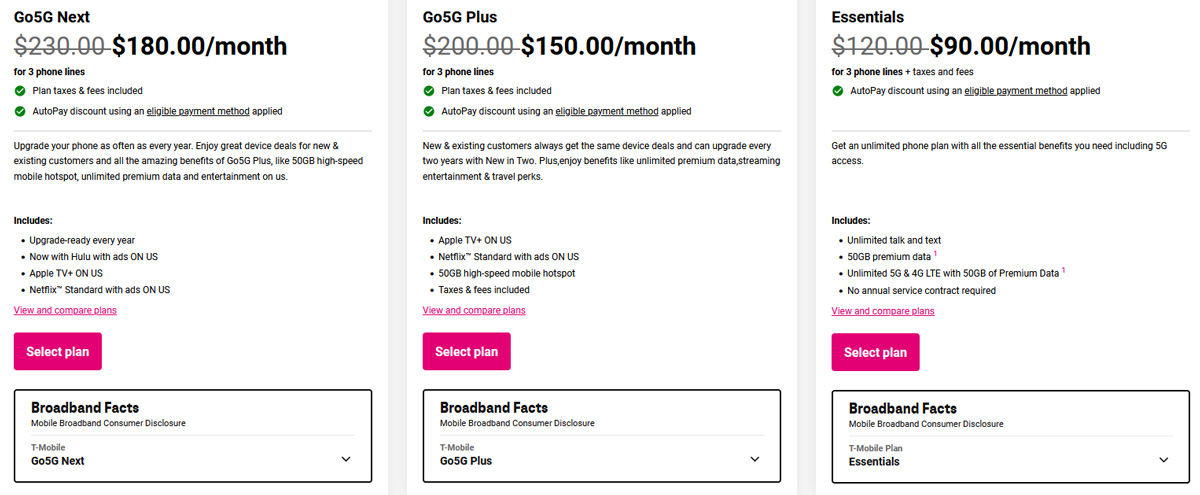Select the Go5G Plus plan
The image size is (1200, 495).
pyautogui.click(x=467, y=352)
